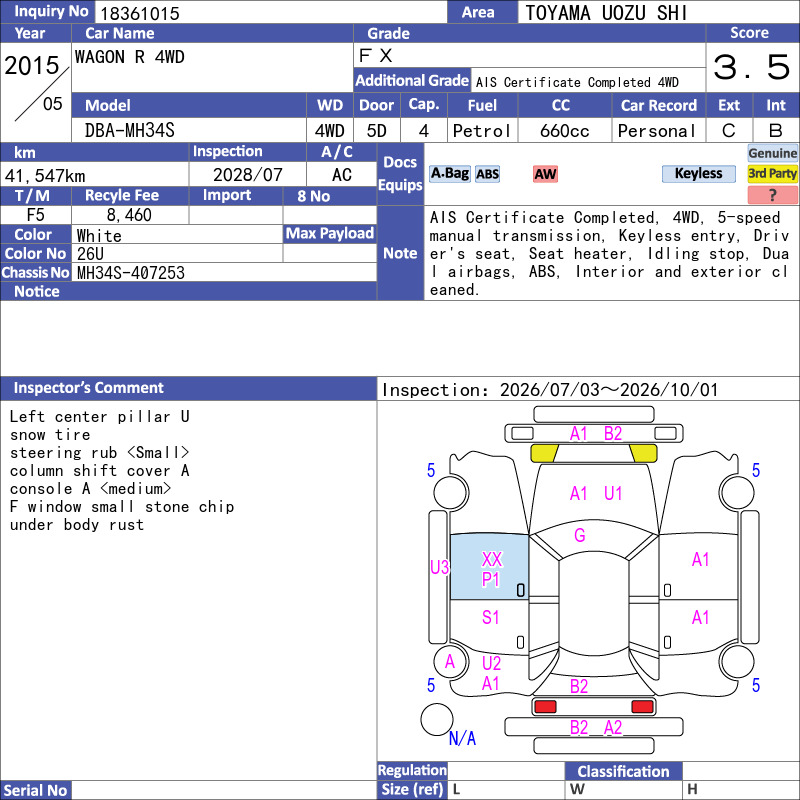
Task: Click the left yellow headlight on diagram
Action: click(544, 453)
